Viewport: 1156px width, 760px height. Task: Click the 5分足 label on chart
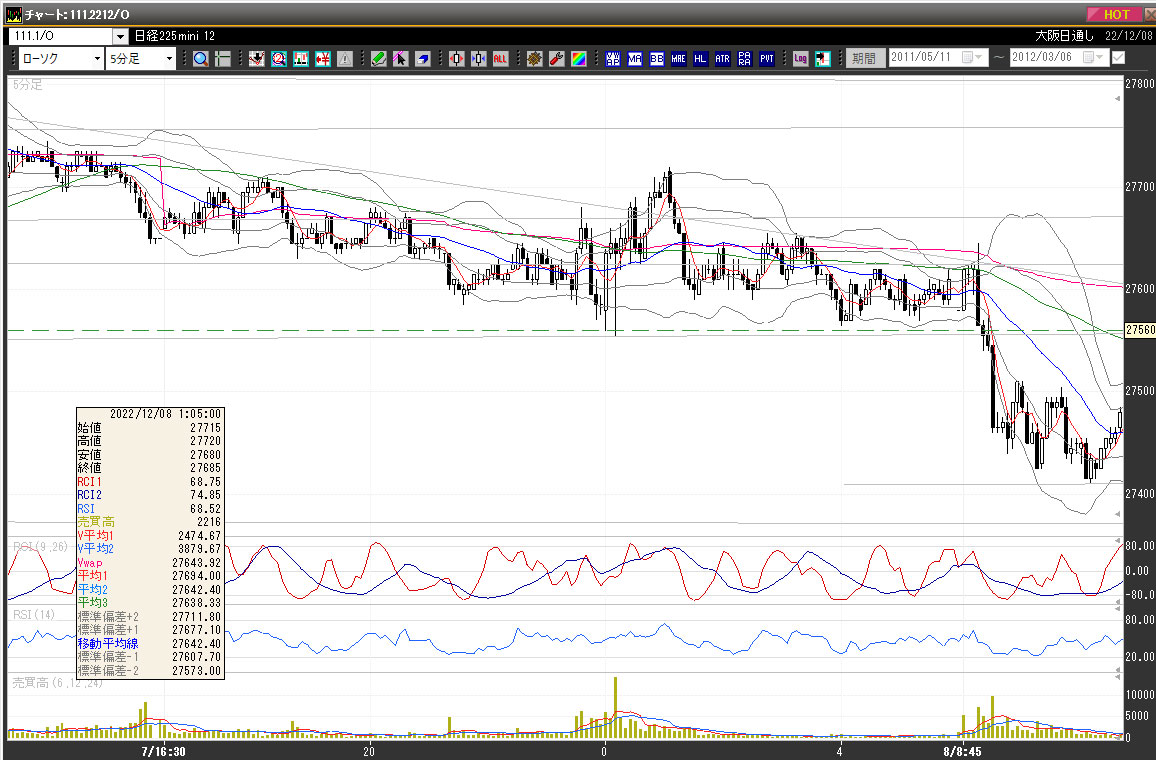[x=27, y=85]
